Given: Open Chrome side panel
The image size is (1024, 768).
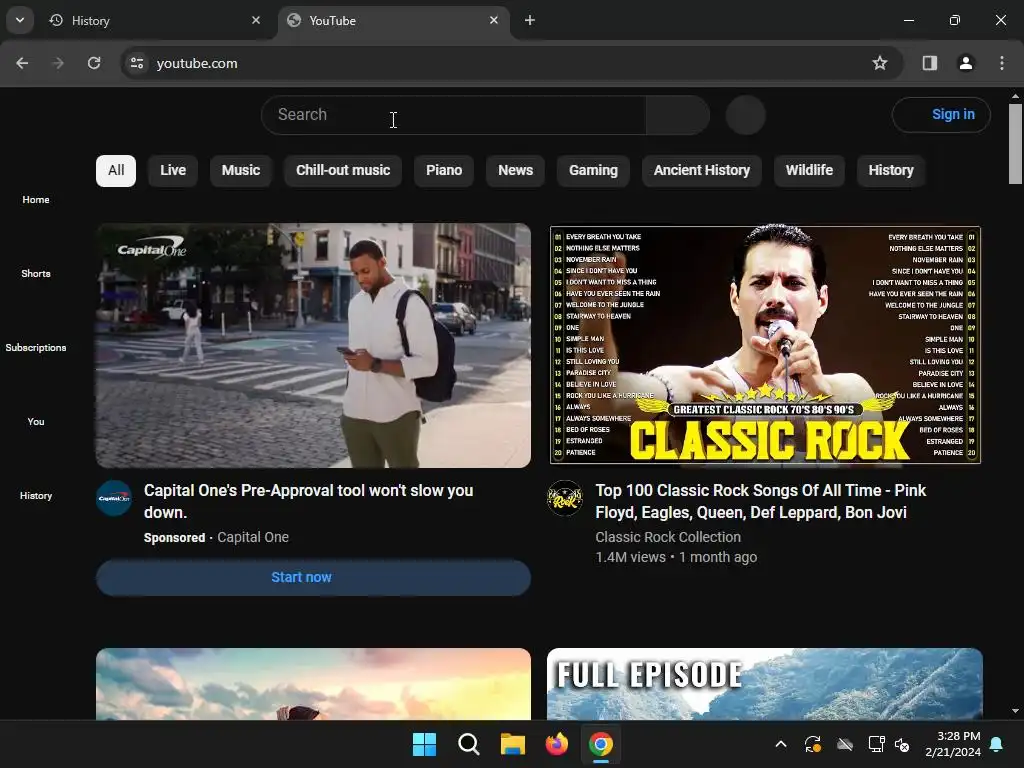Looking at the screenshot, I should click(929, 63).
